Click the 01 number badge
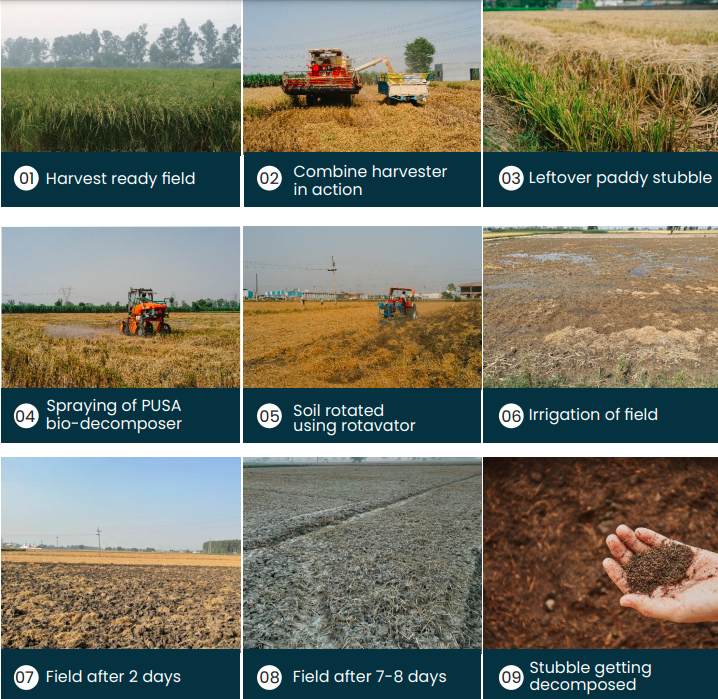The height and width of the screenshot is (699, 718). coord(26,178)
